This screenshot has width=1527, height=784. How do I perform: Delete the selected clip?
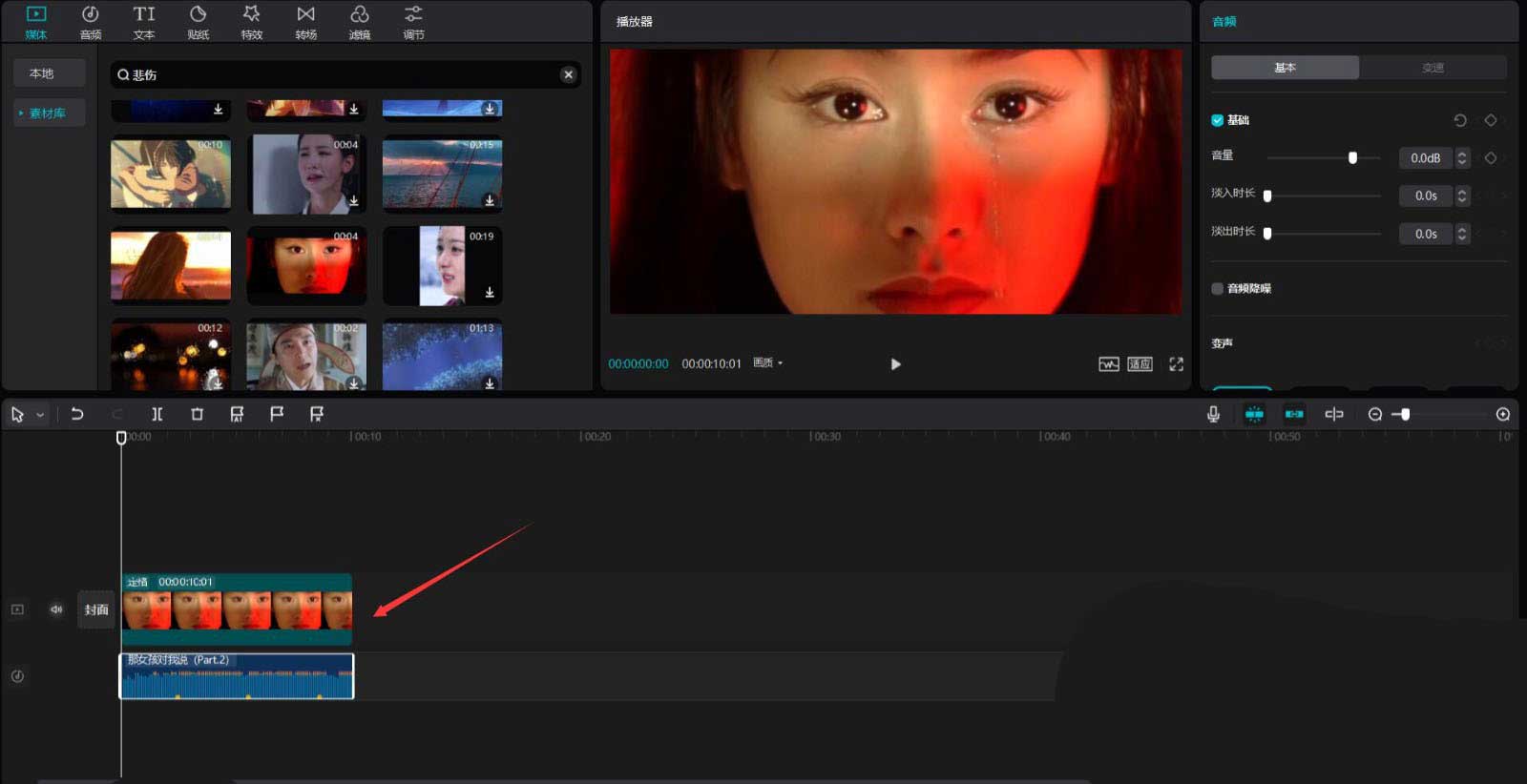(x=197, y=414)
